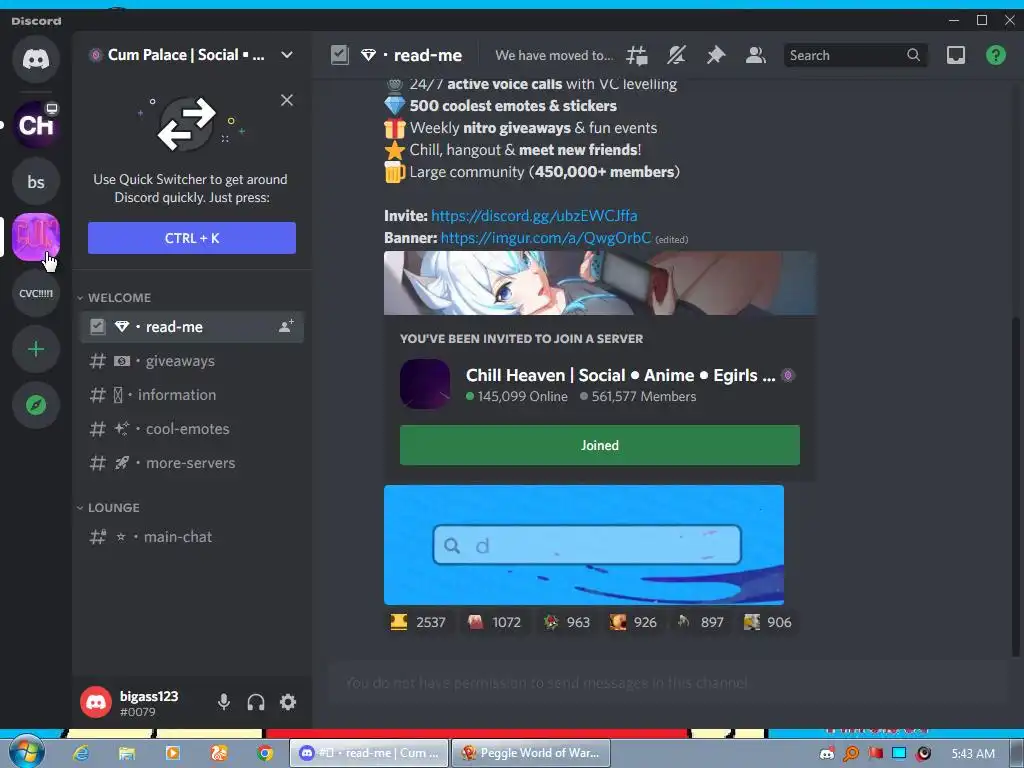Open the inbox icon

pyautogui.click(x=955, y=56)
